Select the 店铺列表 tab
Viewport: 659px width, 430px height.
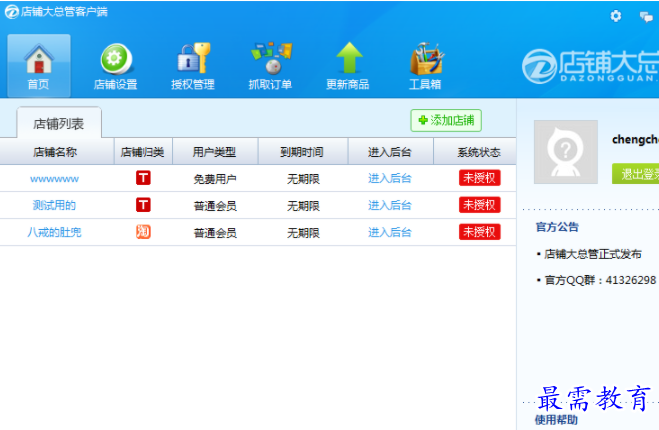[59, 123]
